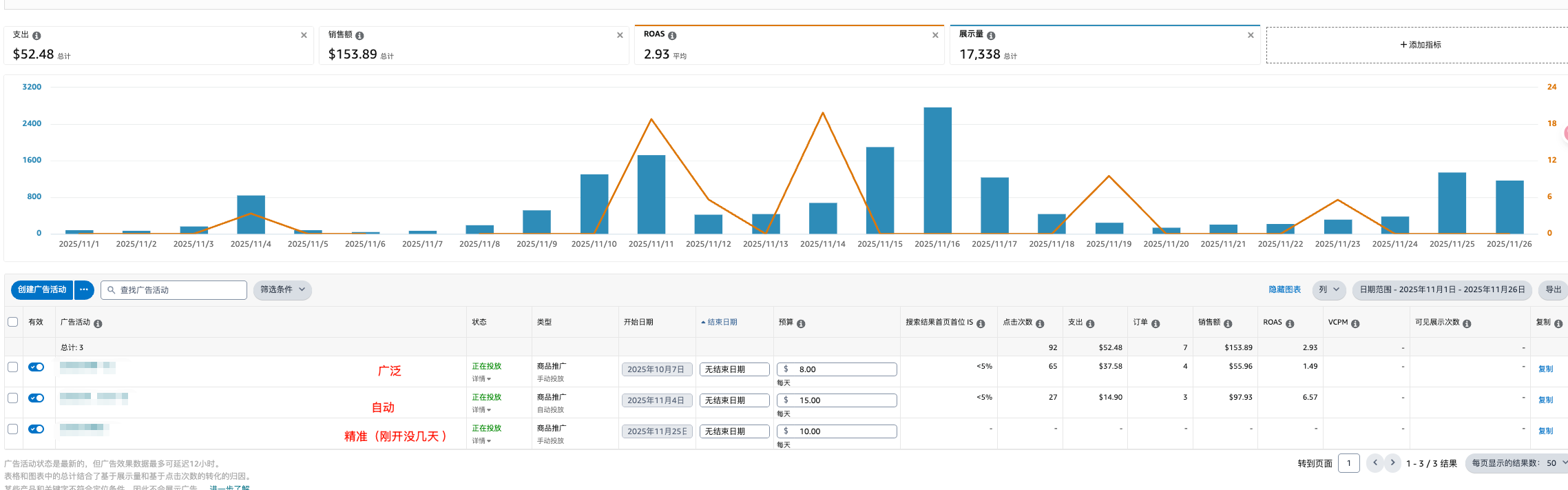The width and height of the screenshot is (1568, 490).
Task: Disable the 自动 campaign active switch
Action: (36, 398)
